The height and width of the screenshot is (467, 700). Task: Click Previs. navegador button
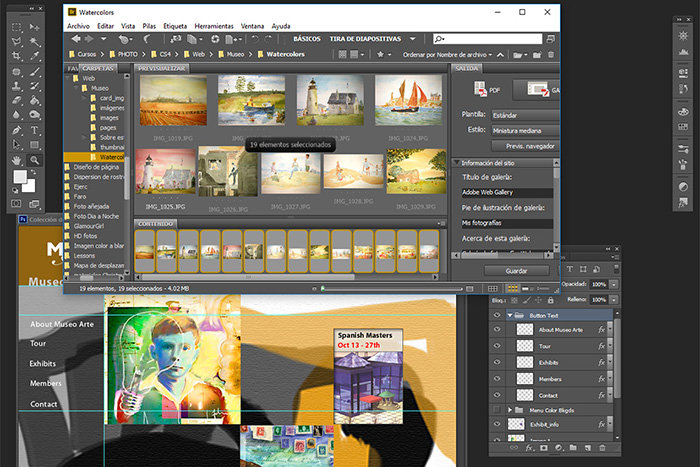(526, 146)
